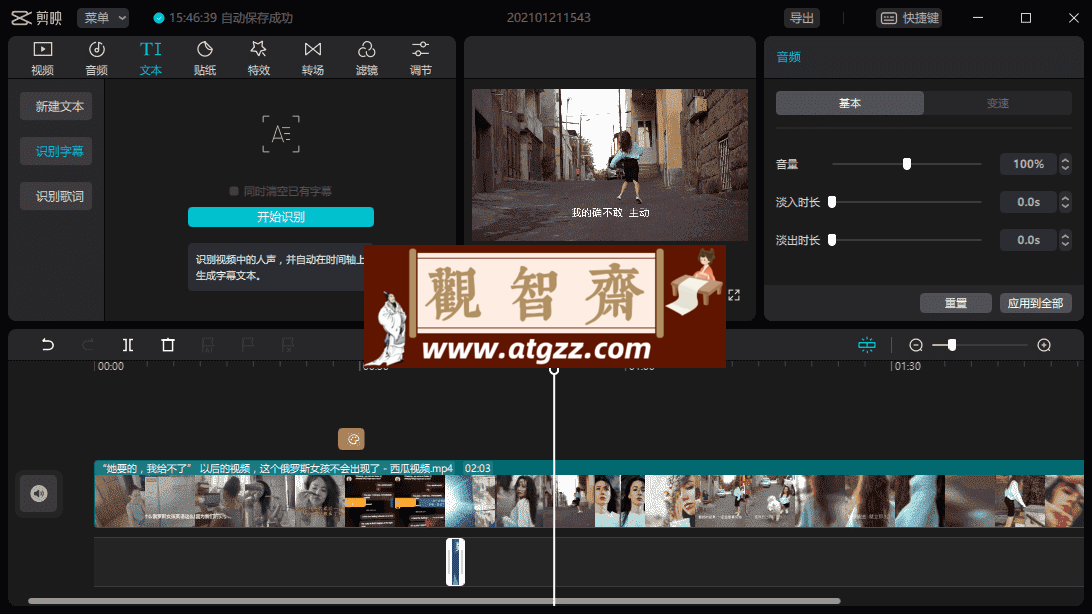
Task: Click the 重置 reset button
Action: pyautogui.click(x=956, y=303)
